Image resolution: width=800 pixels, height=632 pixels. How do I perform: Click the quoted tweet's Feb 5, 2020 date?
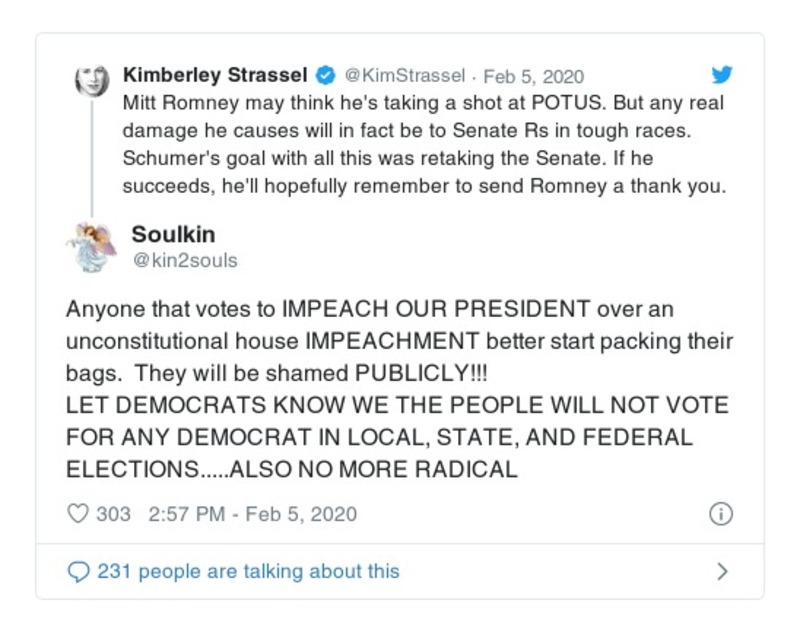pos(534,76)
